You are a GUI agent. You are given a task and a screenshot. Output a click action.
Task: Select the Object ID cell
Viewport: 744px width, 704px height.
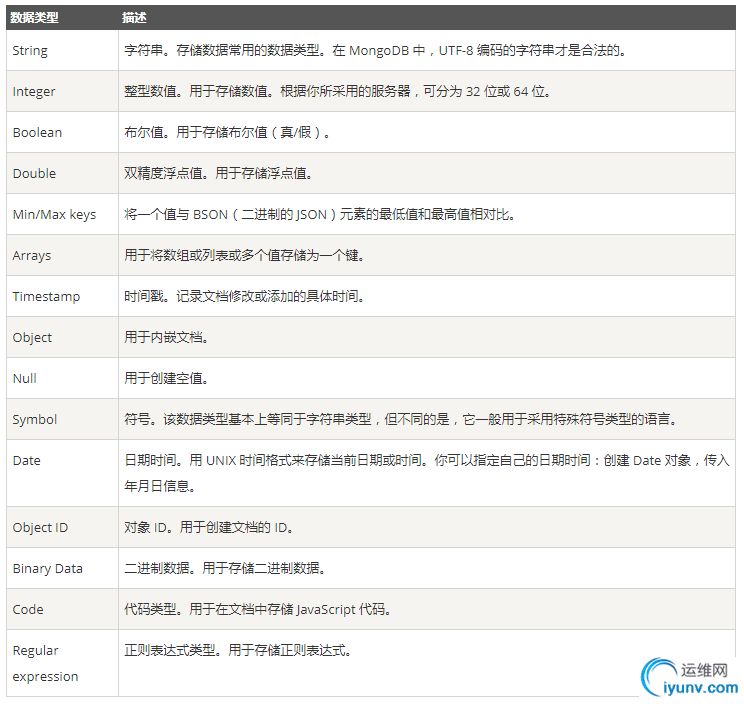[x=62, y=528]
